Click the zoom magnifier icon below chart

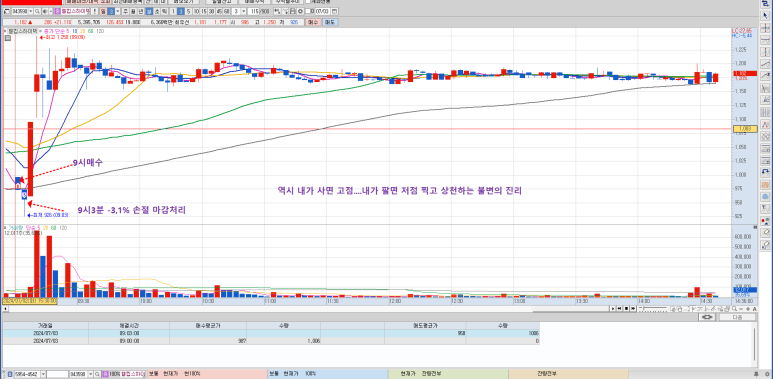click(x=735, y=309)
